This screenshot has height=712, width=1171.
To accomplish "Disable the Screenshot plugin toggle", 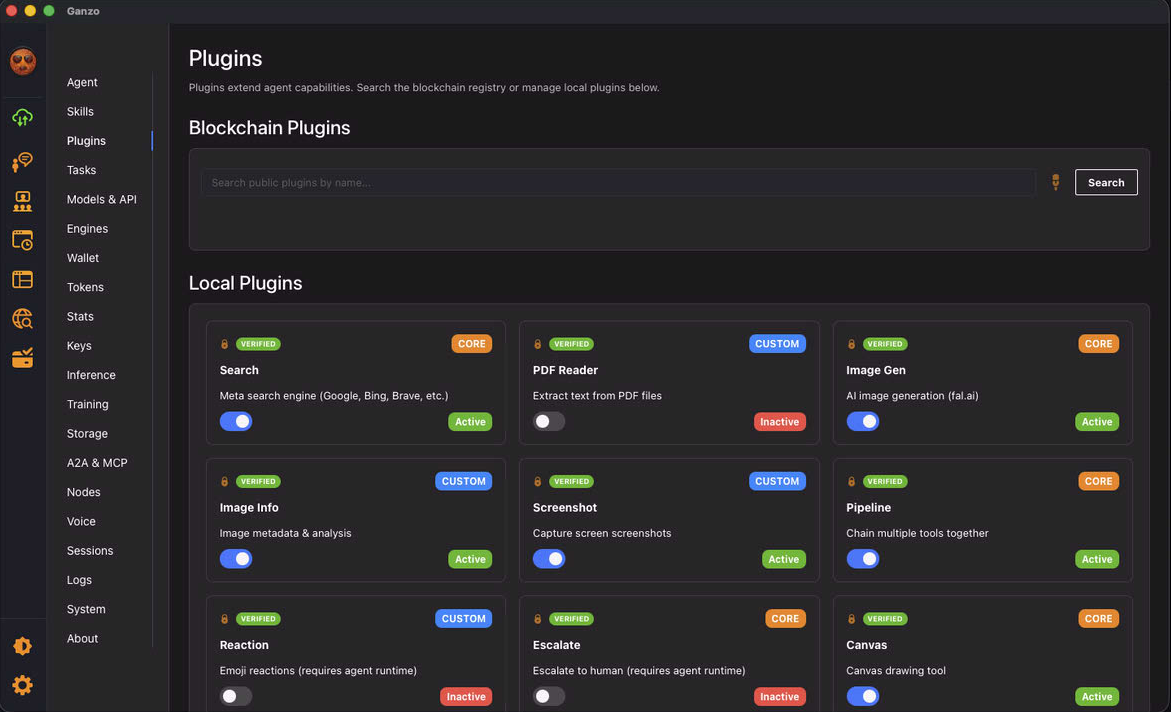I will pos(549,559).
